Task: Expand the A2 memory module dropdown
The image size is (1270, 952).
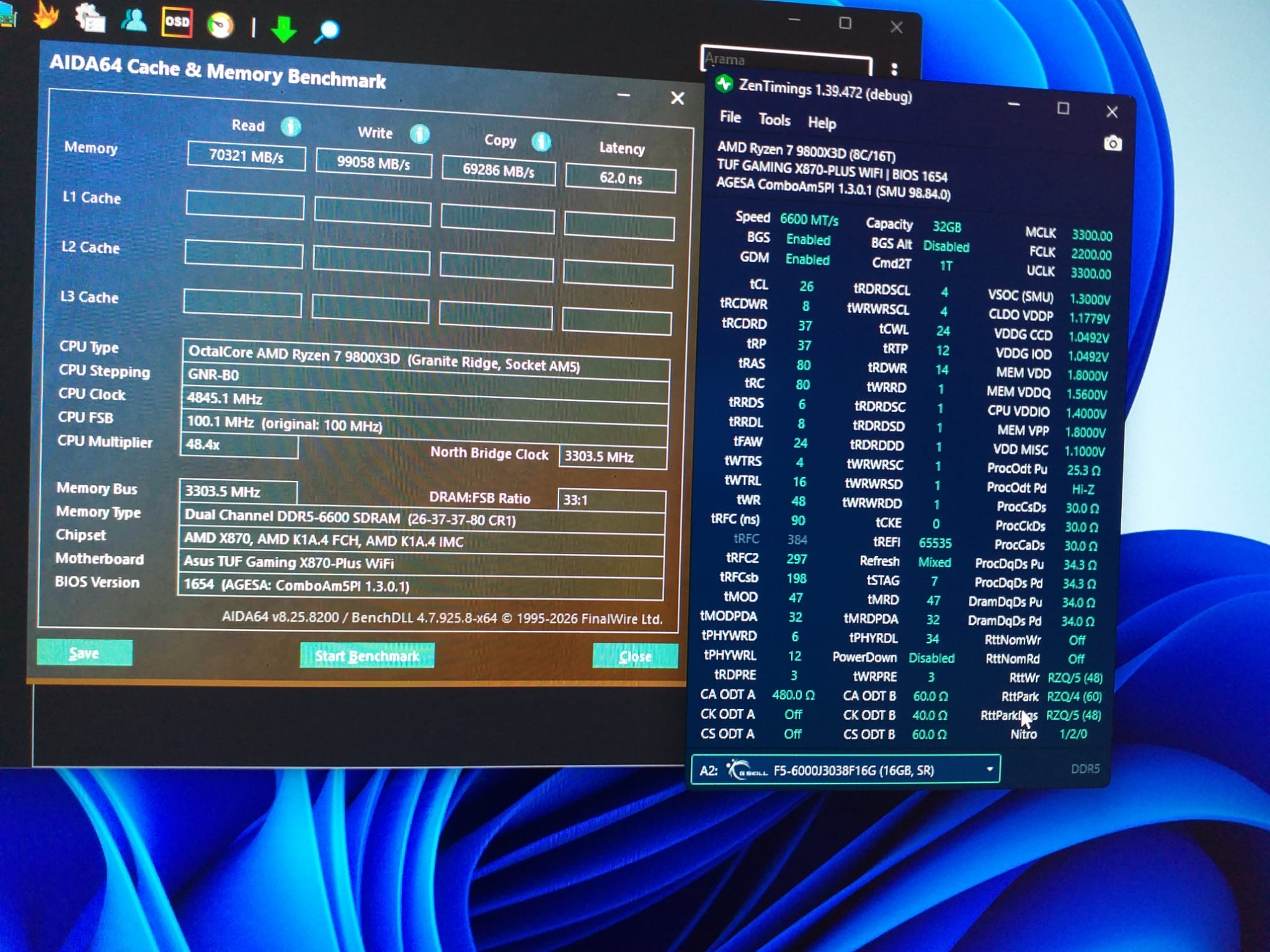Action: [845, 770]
